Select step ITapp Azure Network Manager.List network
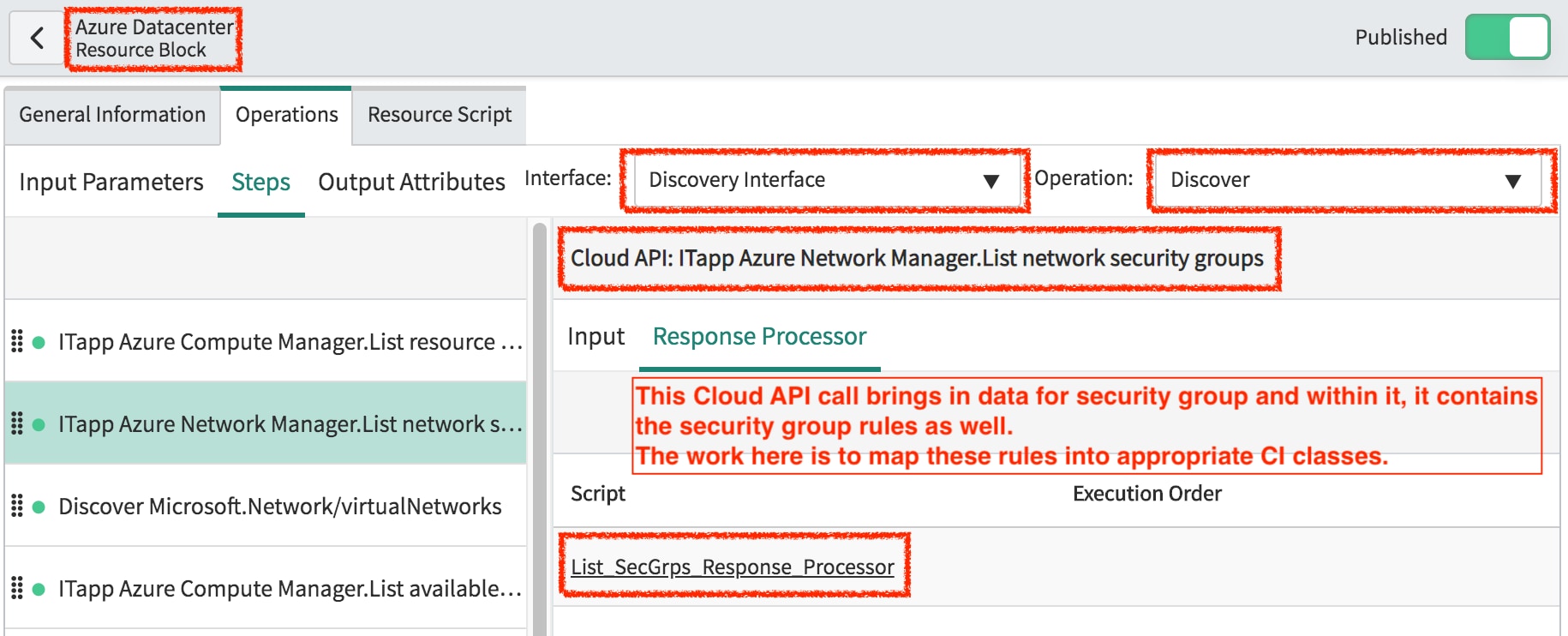The image size is (1568, 636). coord(266,423)
